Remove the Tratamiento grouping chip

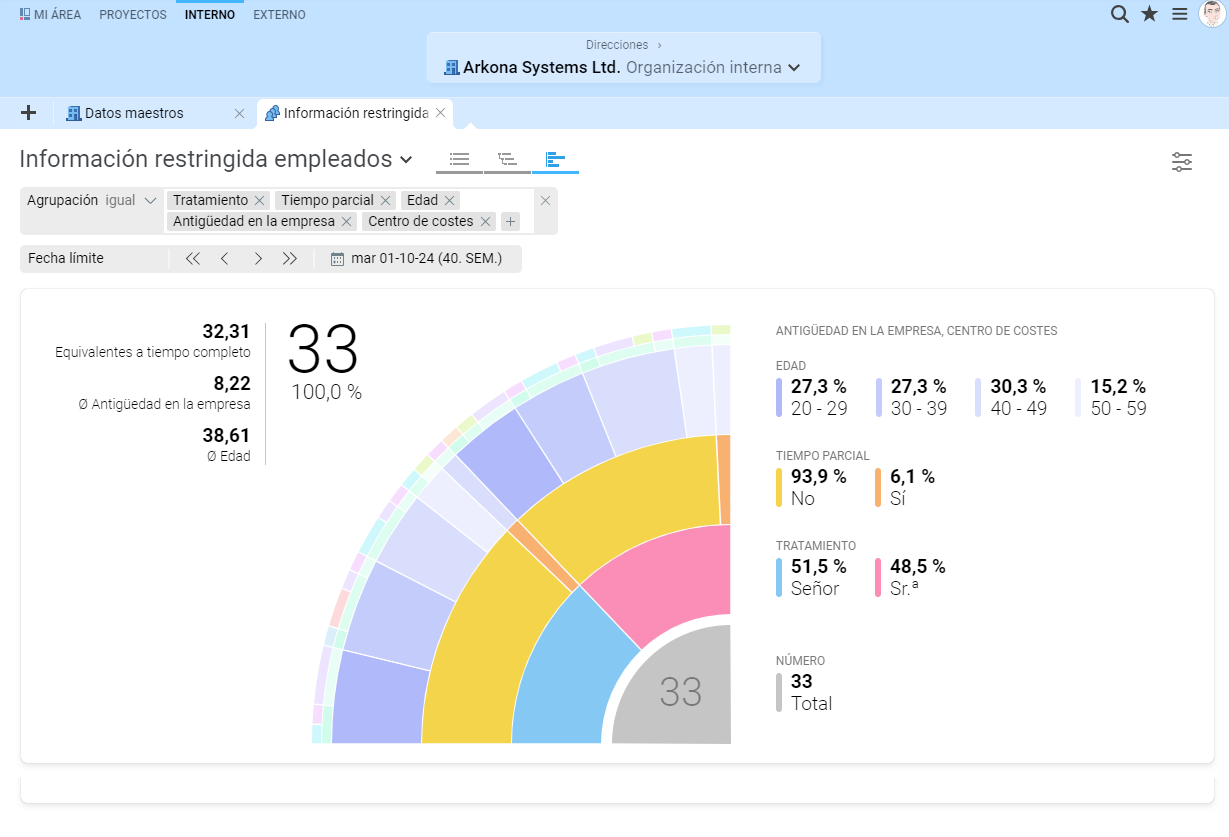(260, 201)
